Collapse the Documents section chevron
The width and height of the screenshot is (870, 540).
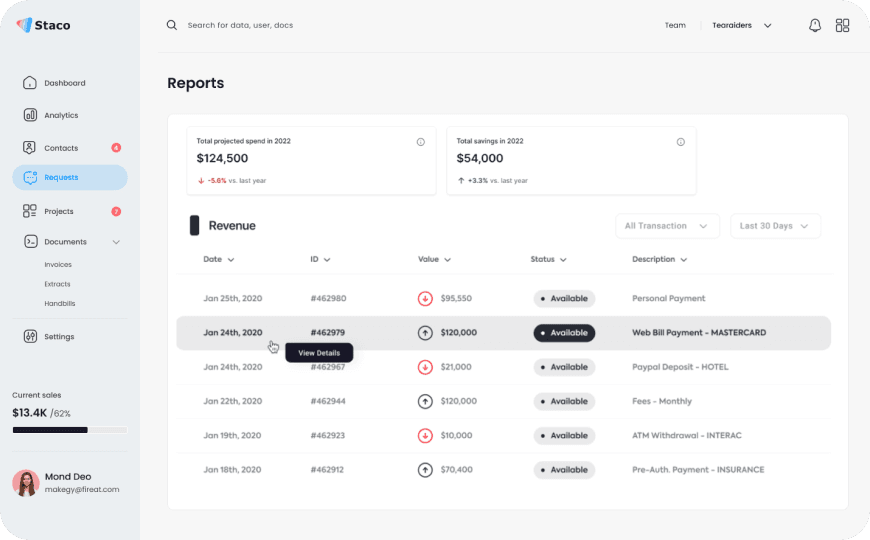(116, 242)
